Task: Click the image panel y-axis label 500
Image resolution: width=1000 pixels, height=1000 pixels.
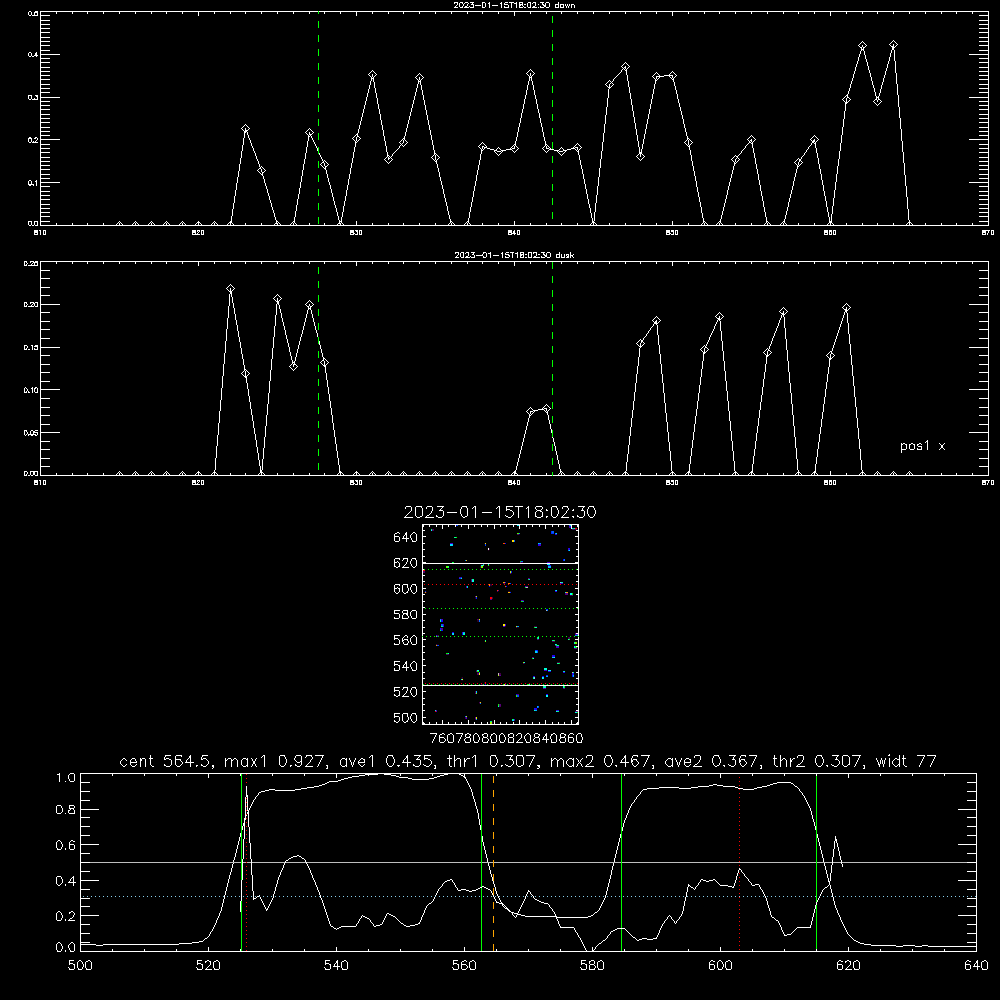Action: 405,717
